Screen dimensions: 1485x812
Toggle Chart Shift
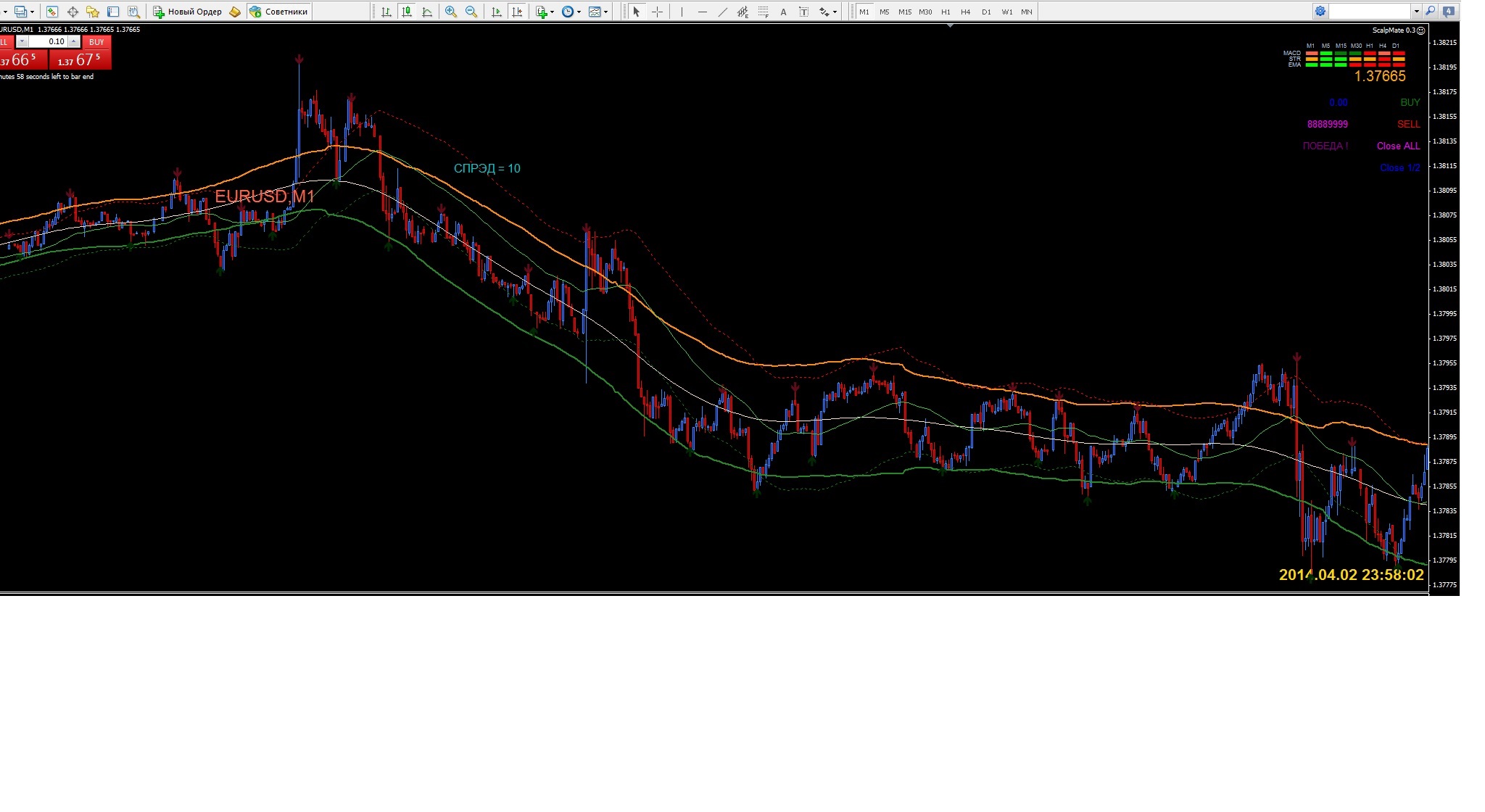(516, 12)
